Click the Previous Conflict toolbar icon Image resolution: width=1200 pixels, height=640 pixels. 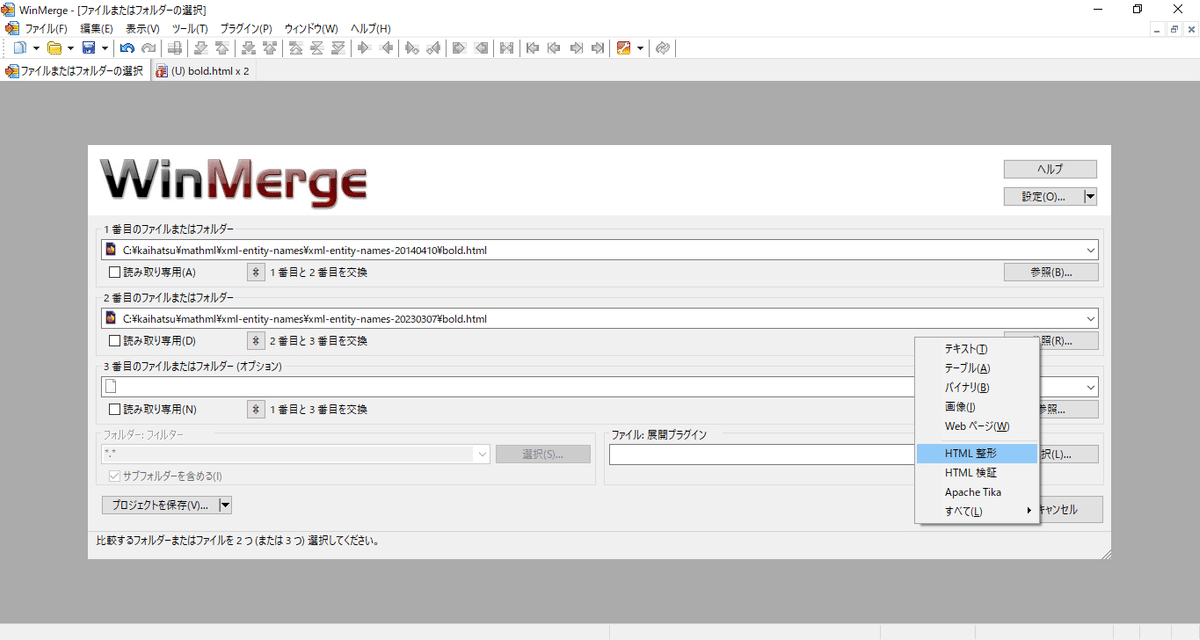(270, 48)
